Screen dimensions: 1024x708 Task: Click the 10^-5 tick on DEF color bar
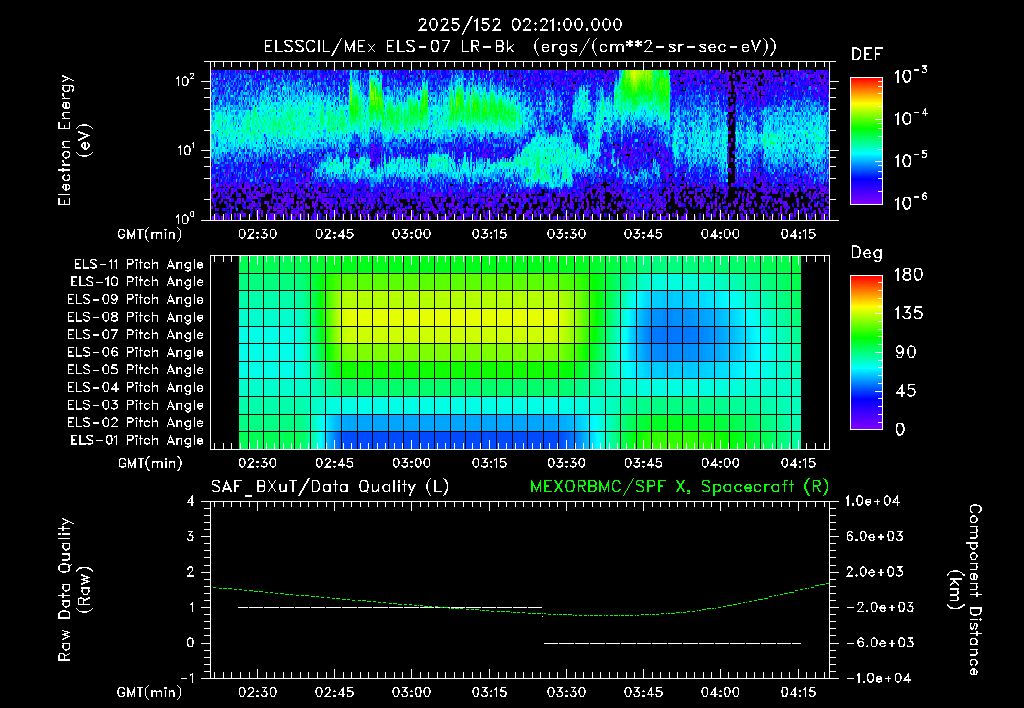pos(911,160)
